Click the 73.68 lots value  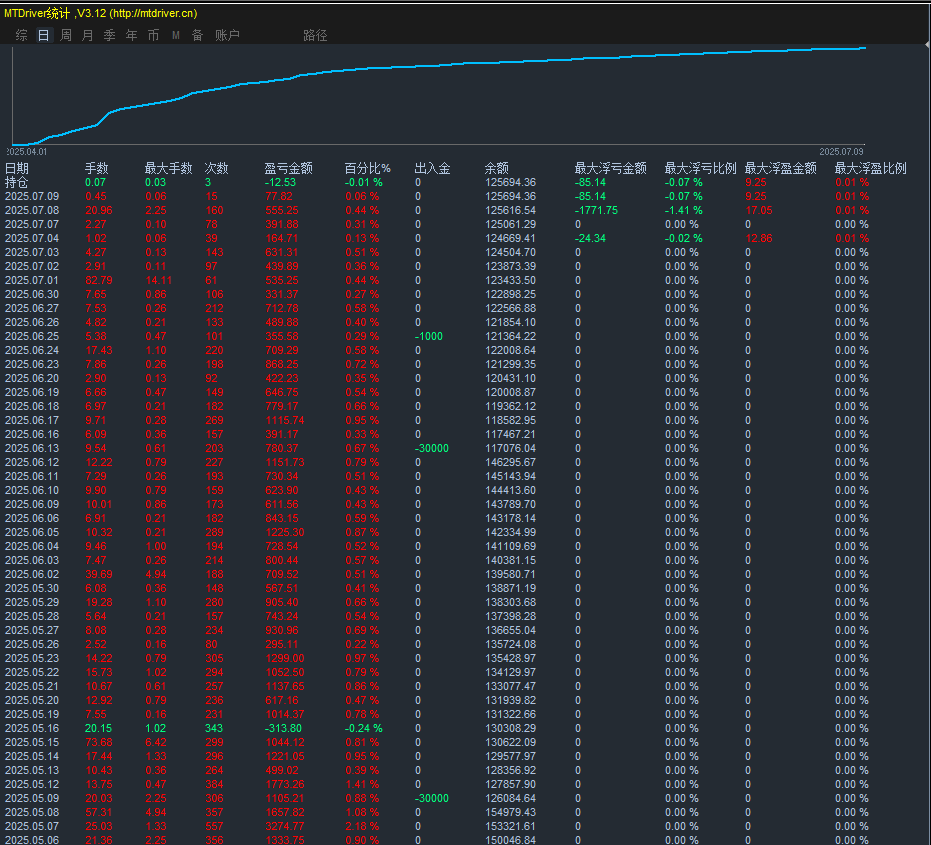pyautogui.click(x=99, y=742)
